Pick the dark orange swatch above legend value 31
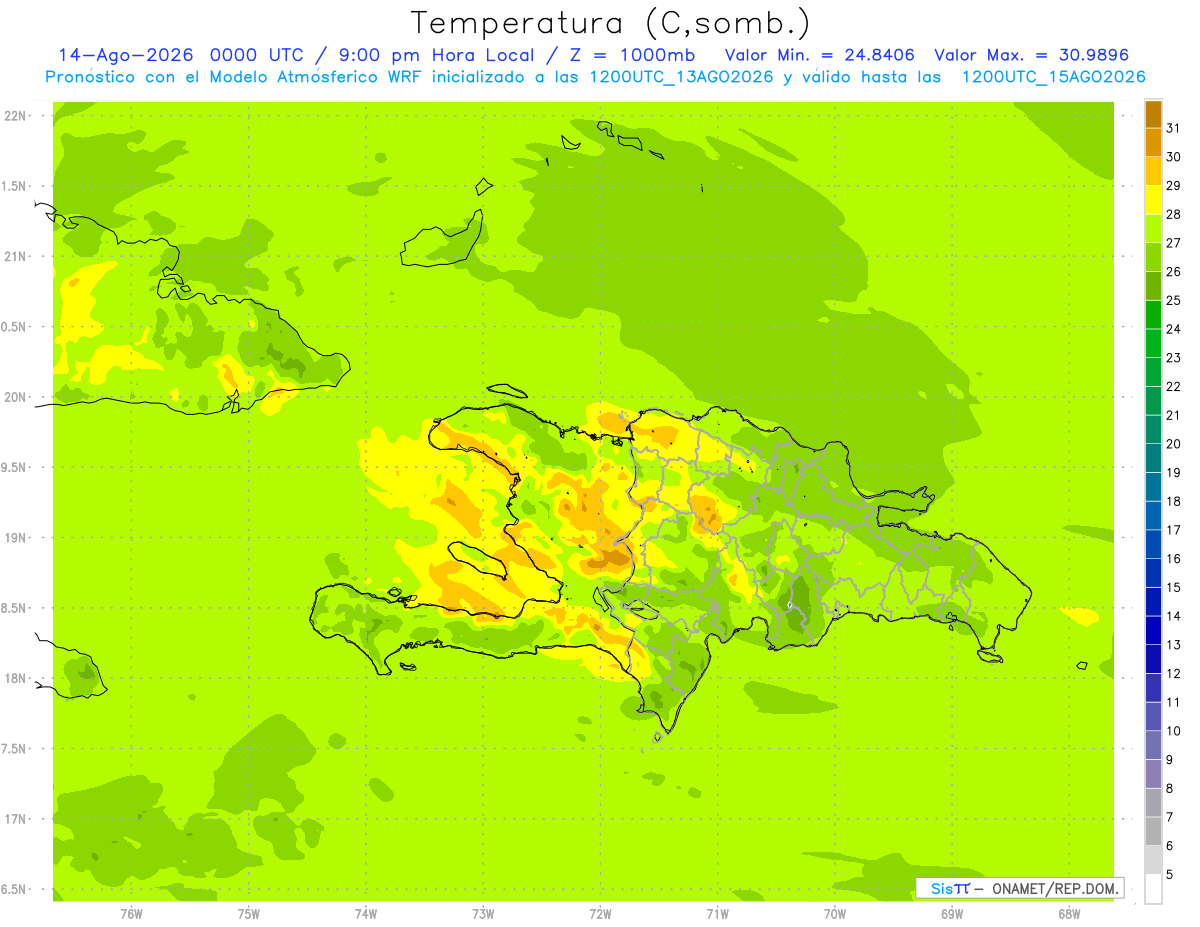This screenshot has height=927, width=1200. (1153, 114)
